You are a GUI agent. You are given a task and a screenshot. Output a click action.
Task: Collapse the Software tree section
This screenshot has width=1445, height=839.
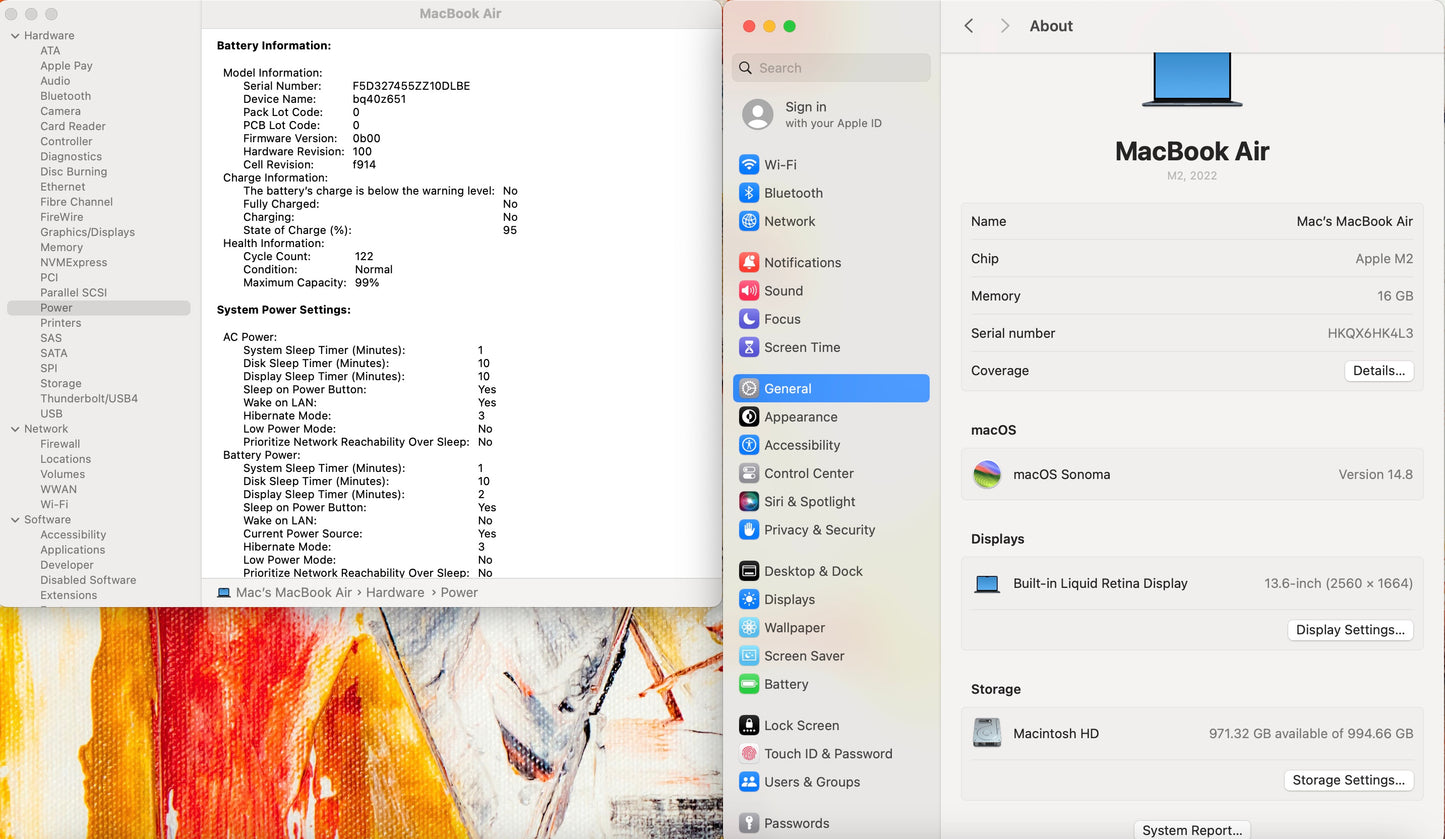(x=15, y=520)
